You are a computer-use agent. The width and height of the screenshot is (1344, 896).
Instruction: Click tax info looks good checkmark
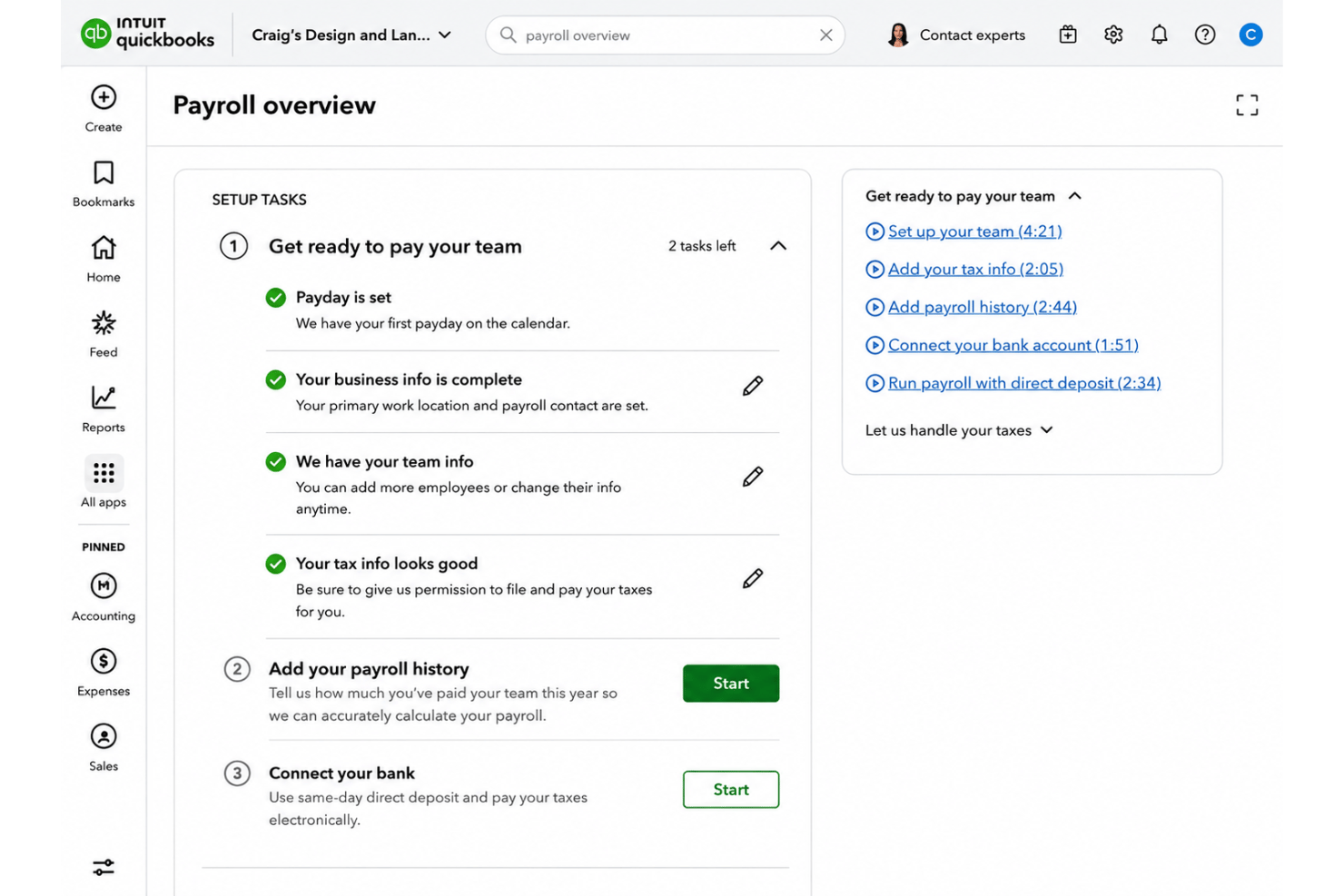click(x=276, y=564)
